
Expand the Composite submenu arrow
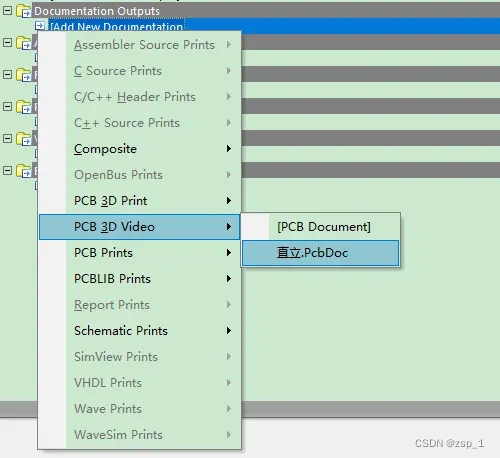point(229,149)
